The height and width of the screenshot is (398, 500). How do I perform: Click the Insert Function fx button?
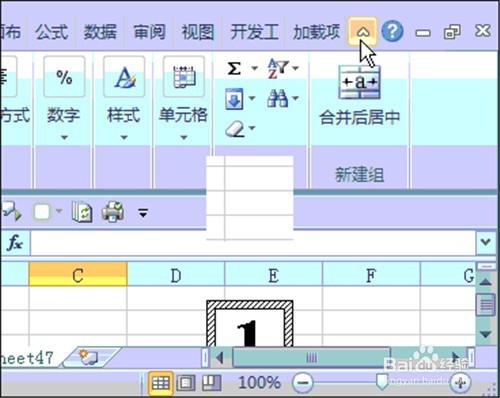coord(15,242)
